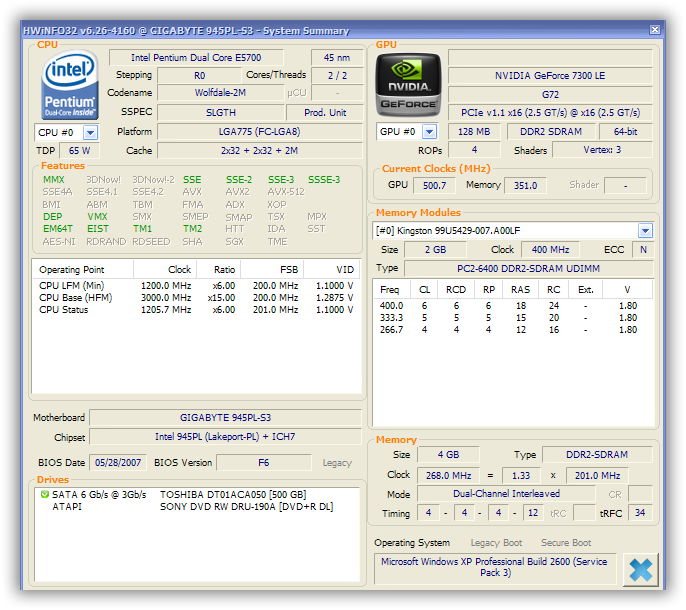Open the GPU #0 selector dropdown
Image resolution: width=686 pixels, height=610 pixels.
click(430, 132)
